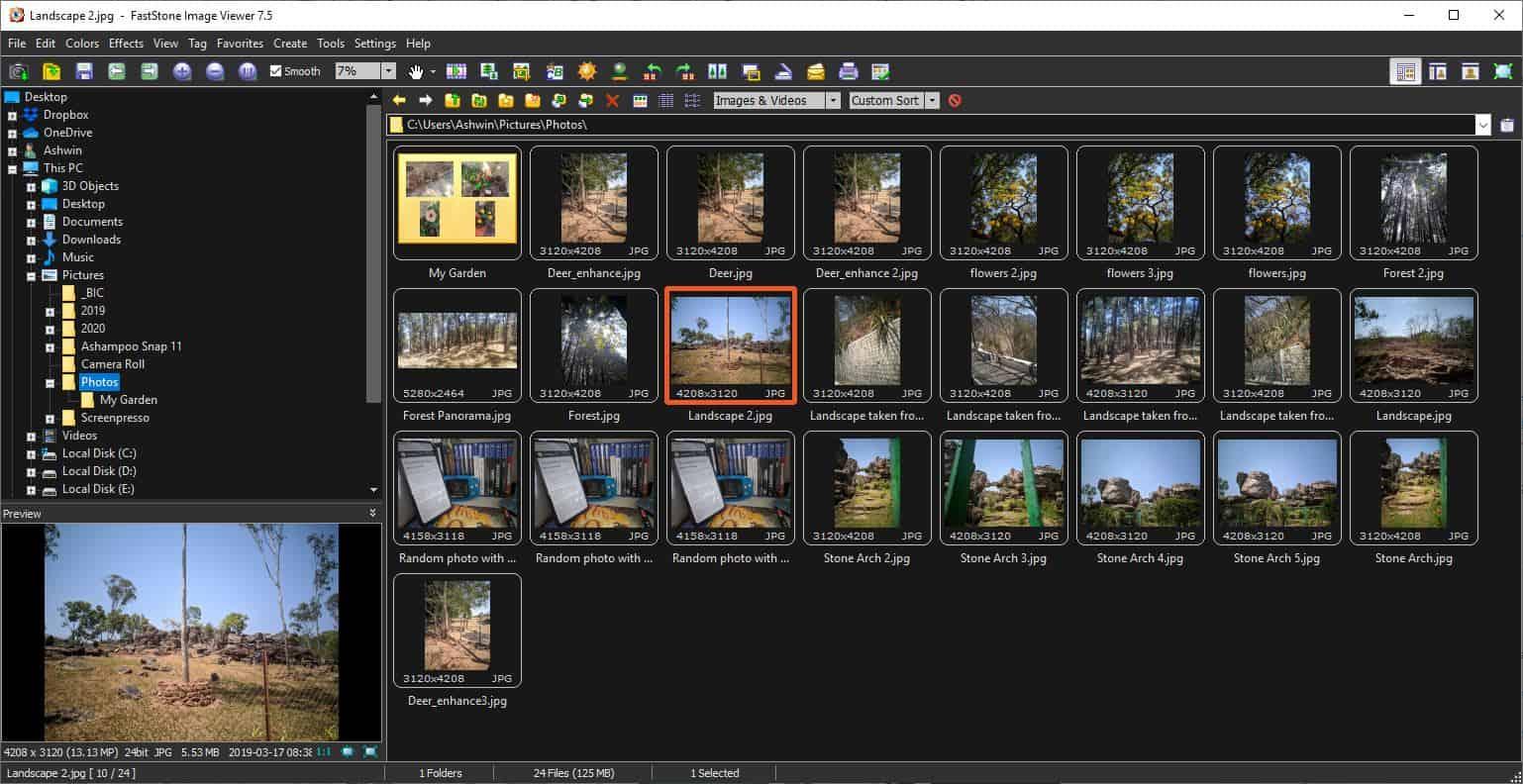Delete the selected file with the red X
Viewport: 1523px width, 784px height.
611,100
